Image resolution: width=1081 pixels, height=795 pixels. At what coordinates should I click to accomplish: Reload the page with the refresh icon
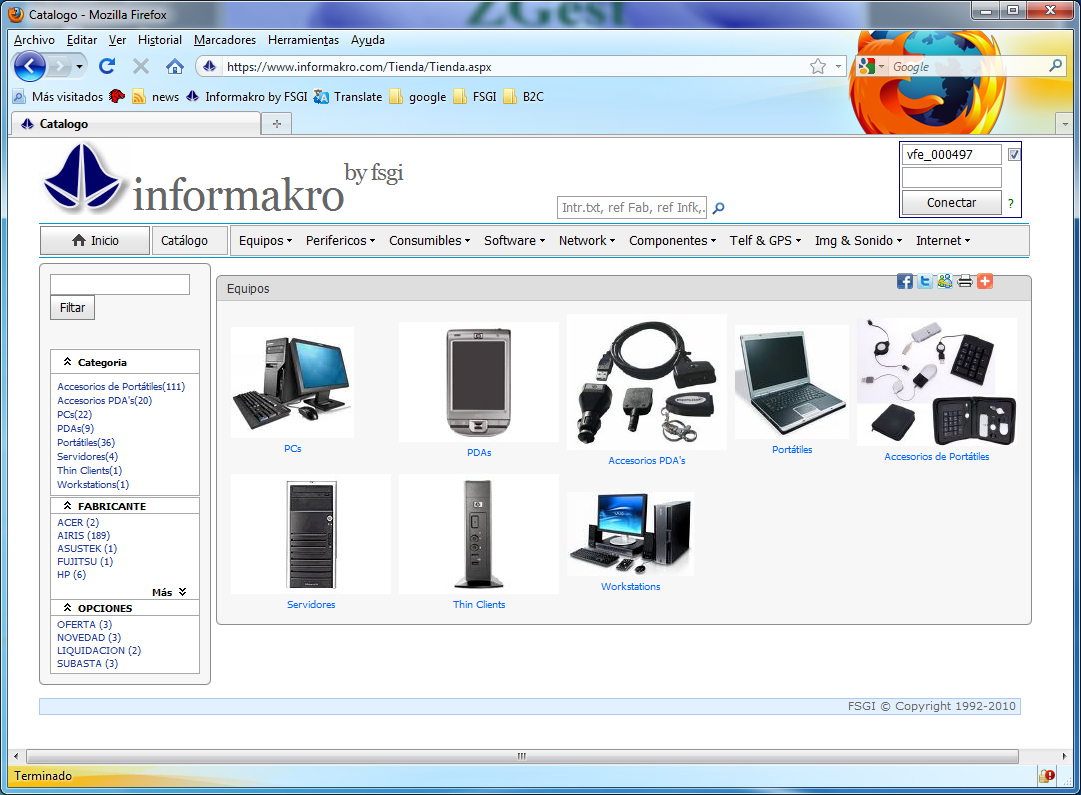point(107,66)
